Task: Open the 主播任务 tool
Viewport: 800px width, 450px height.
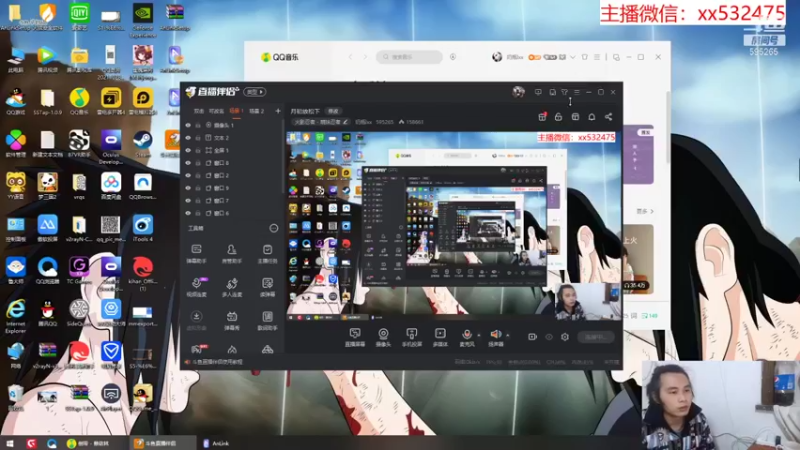Action: pos(267,254)
